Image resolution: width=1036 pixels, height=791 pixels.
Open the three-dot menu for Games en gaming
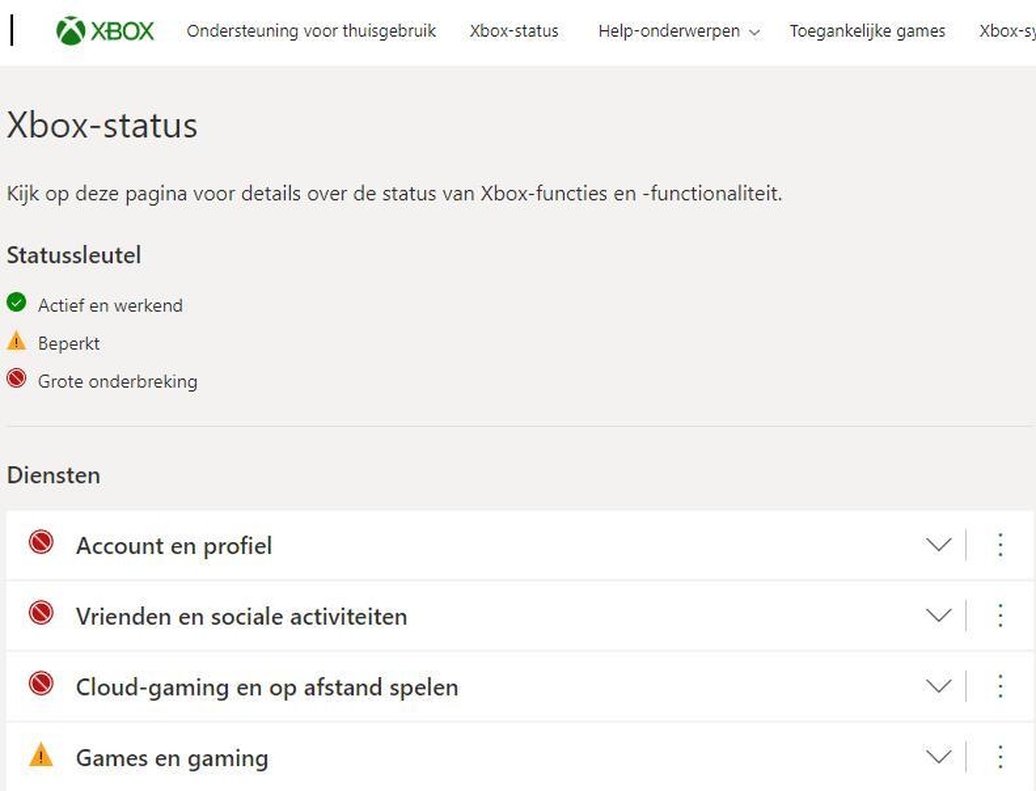pyautogui.click(x=1000, y=757)
